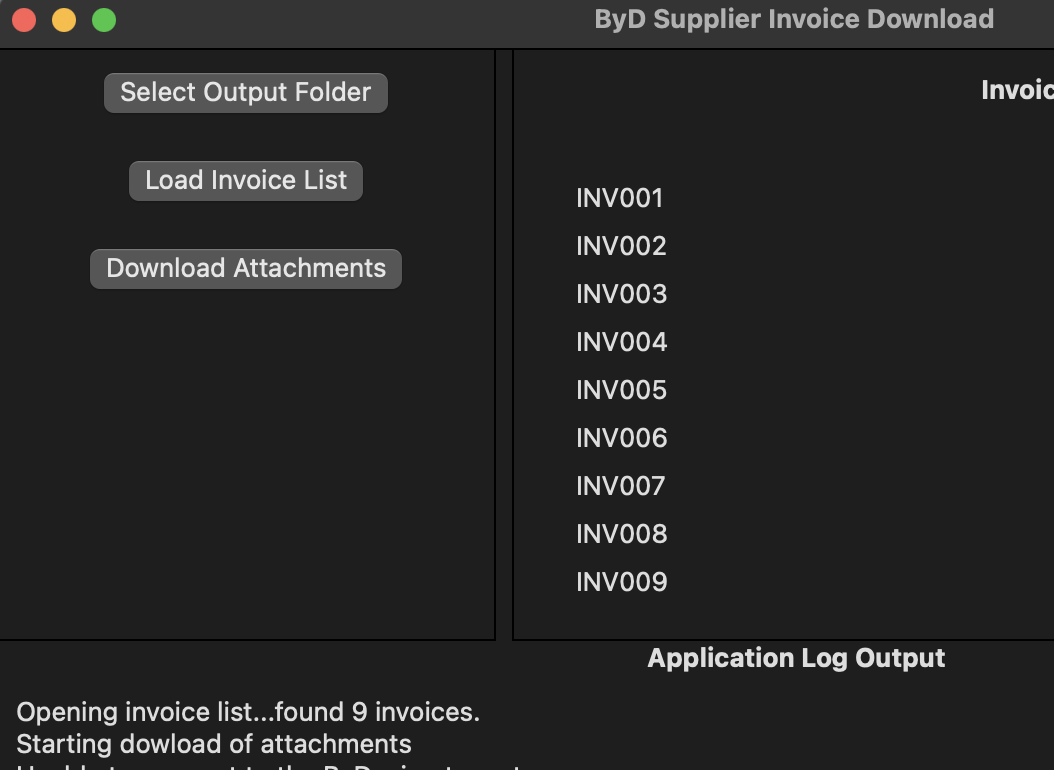Click the Select Output Folder button
The image size is (1054, 770).
pyautogui.click(x=245, y=92)
